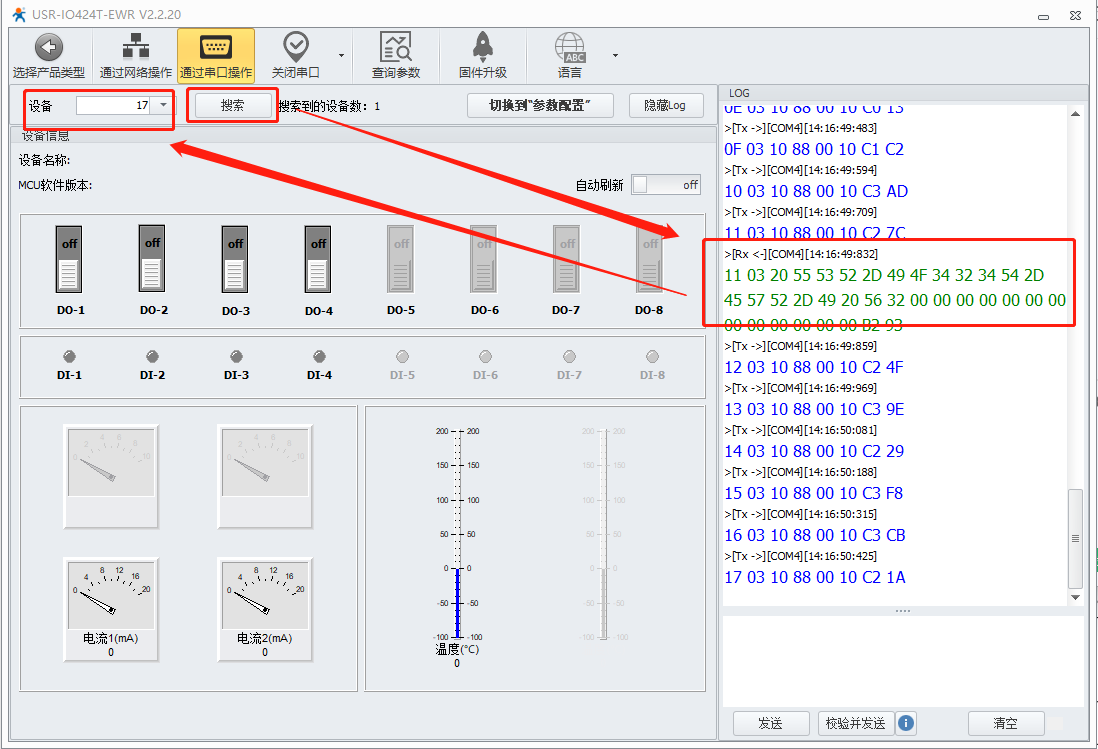This screenshot has height=749, width=1098.
Task: Select log line '12 03 10 88 00 10 C2 4F'
Action: tap(814, 368)
